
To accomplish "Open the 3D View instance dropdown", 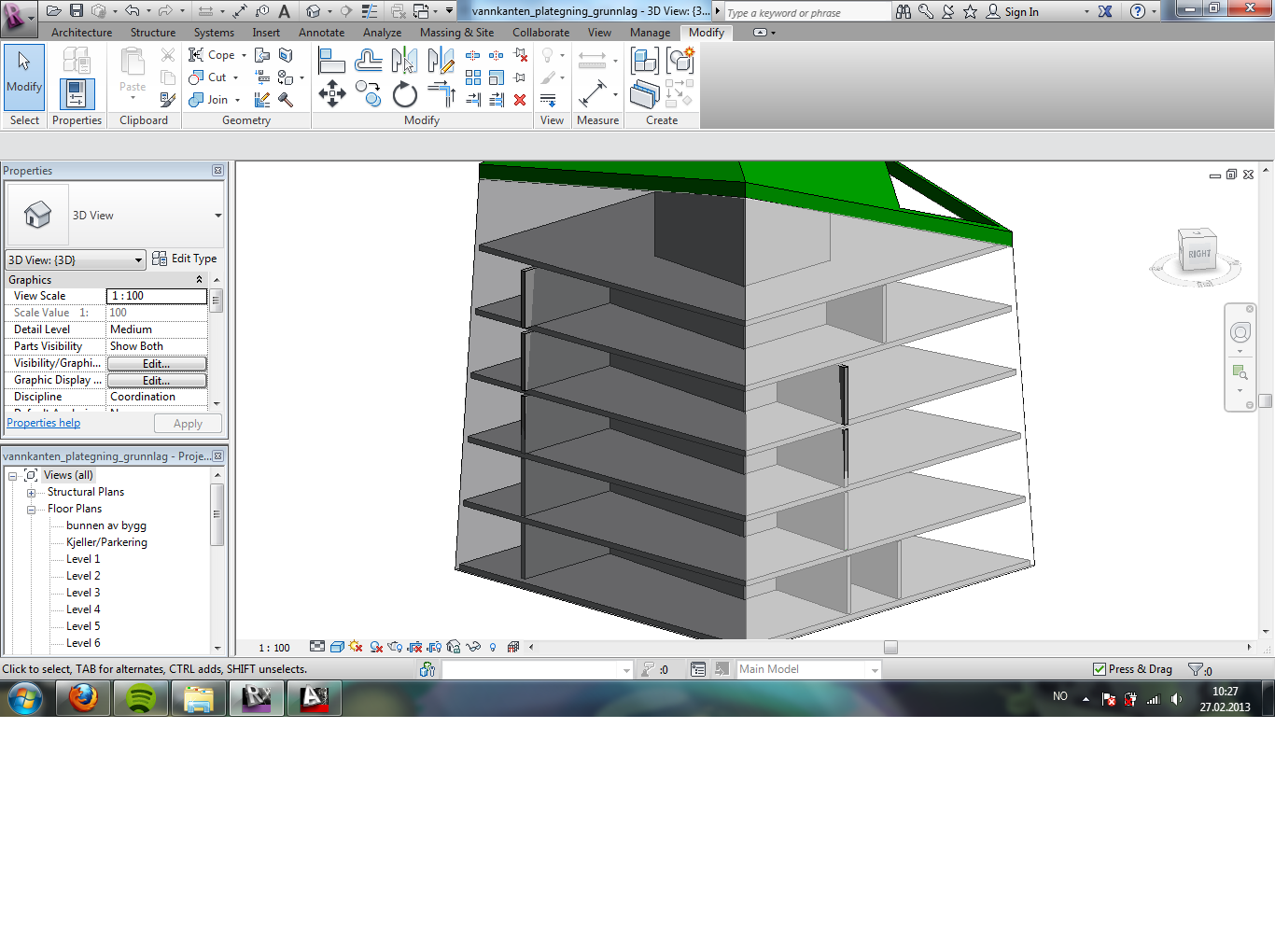I will point(138,260).
